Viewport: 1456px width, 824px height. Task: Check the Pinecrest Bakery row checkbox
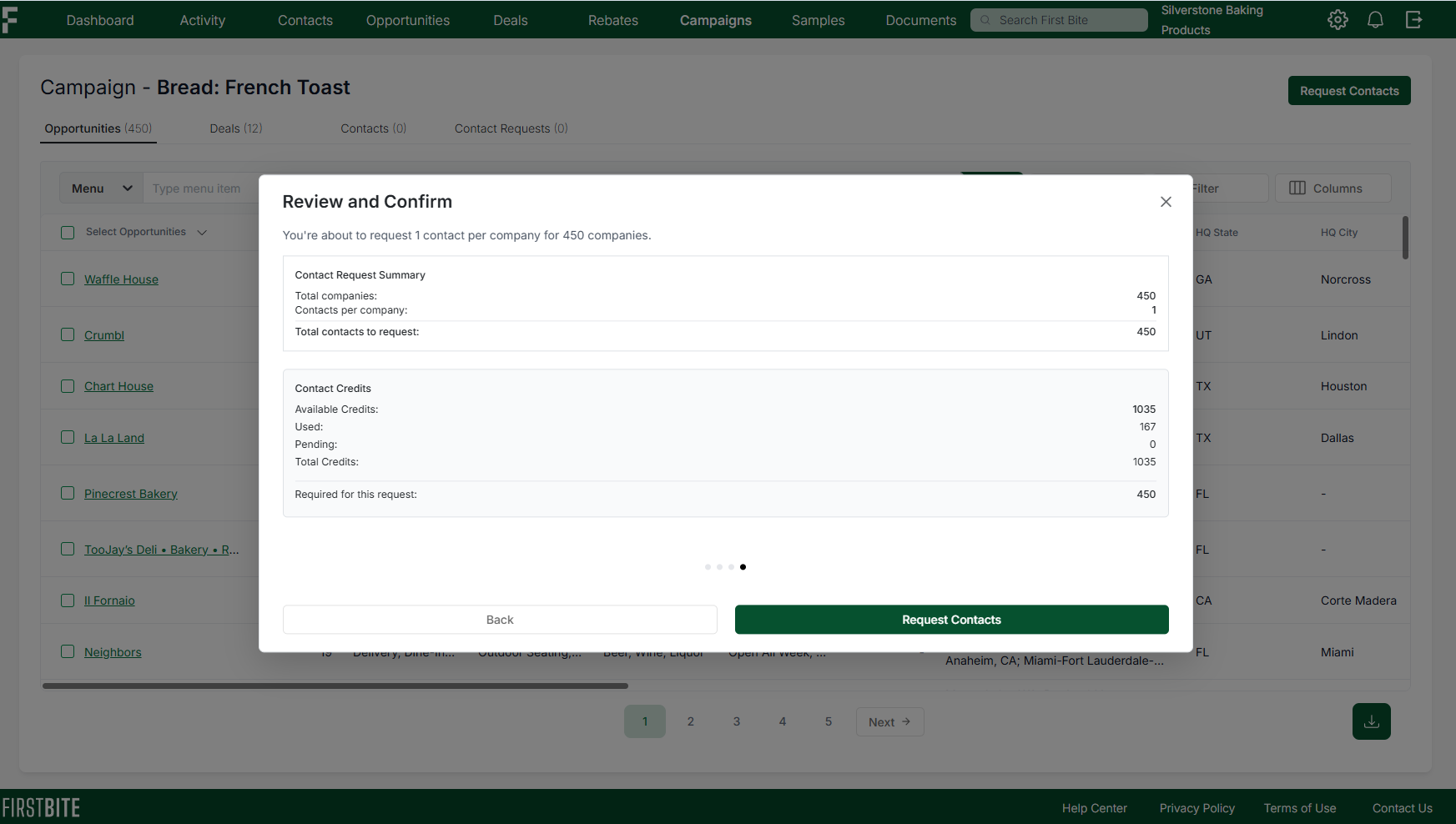(x=68, y=493)
